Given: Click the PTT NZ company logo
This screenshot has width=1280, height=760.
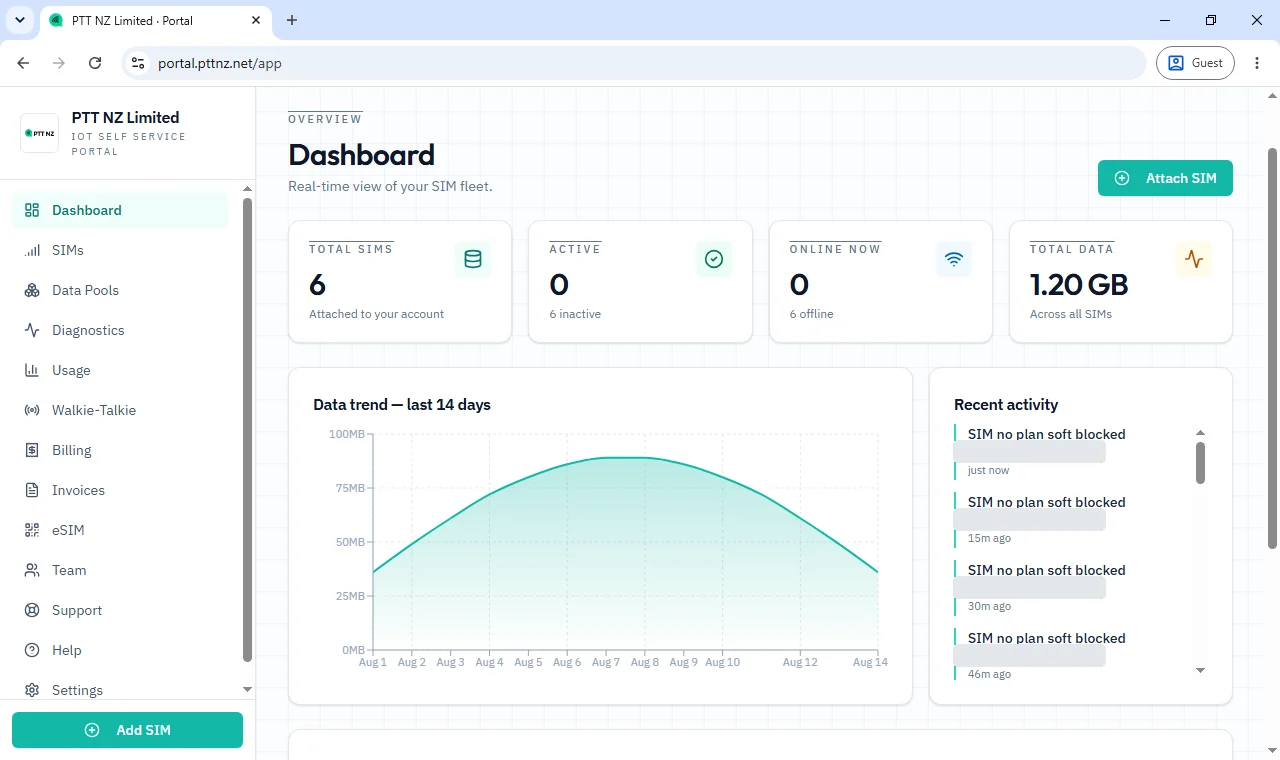Looking at the screenshot, I should (40, 133).
